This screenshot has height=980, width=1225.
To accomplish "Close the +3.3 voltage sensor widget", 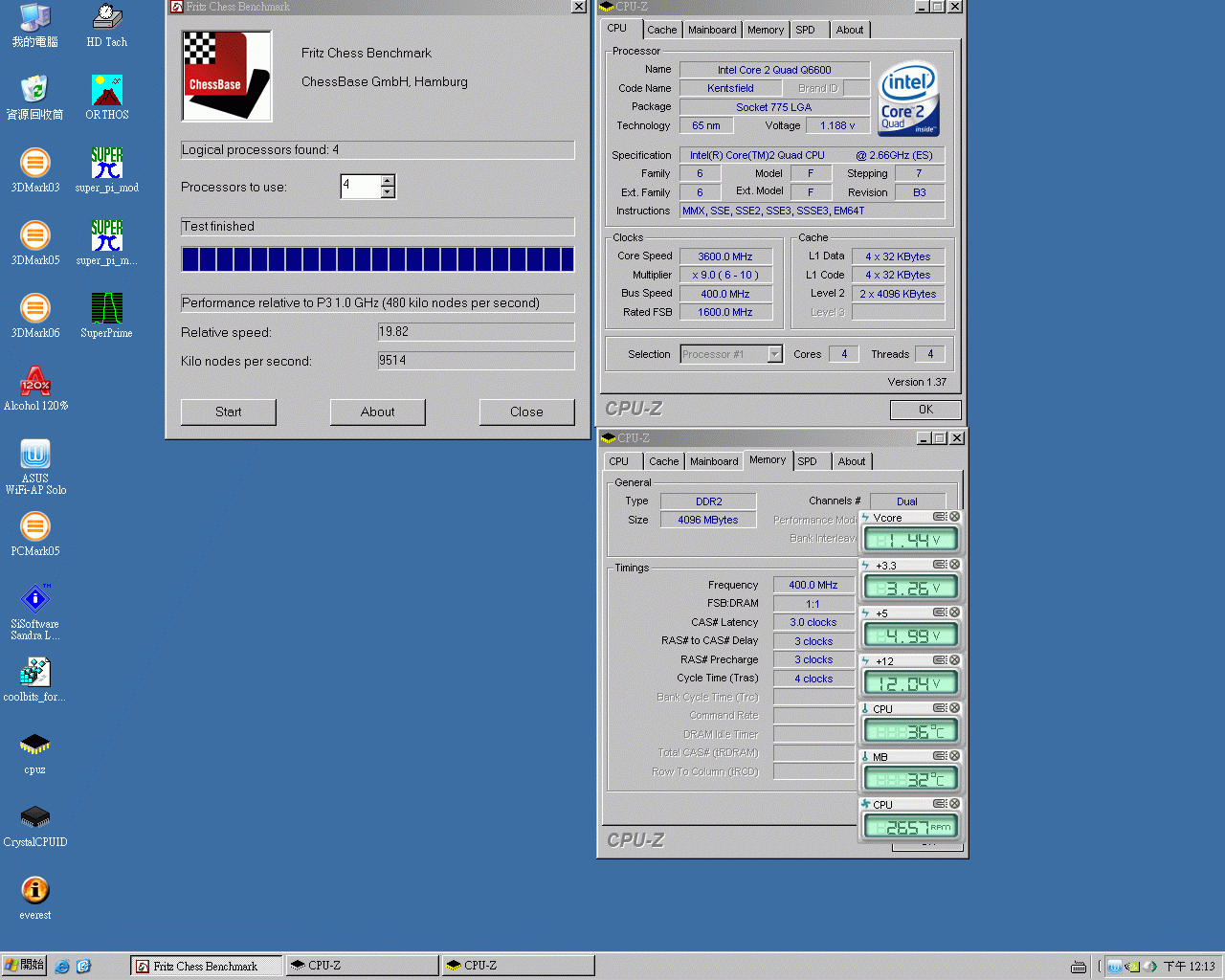I will coord(954,565).
